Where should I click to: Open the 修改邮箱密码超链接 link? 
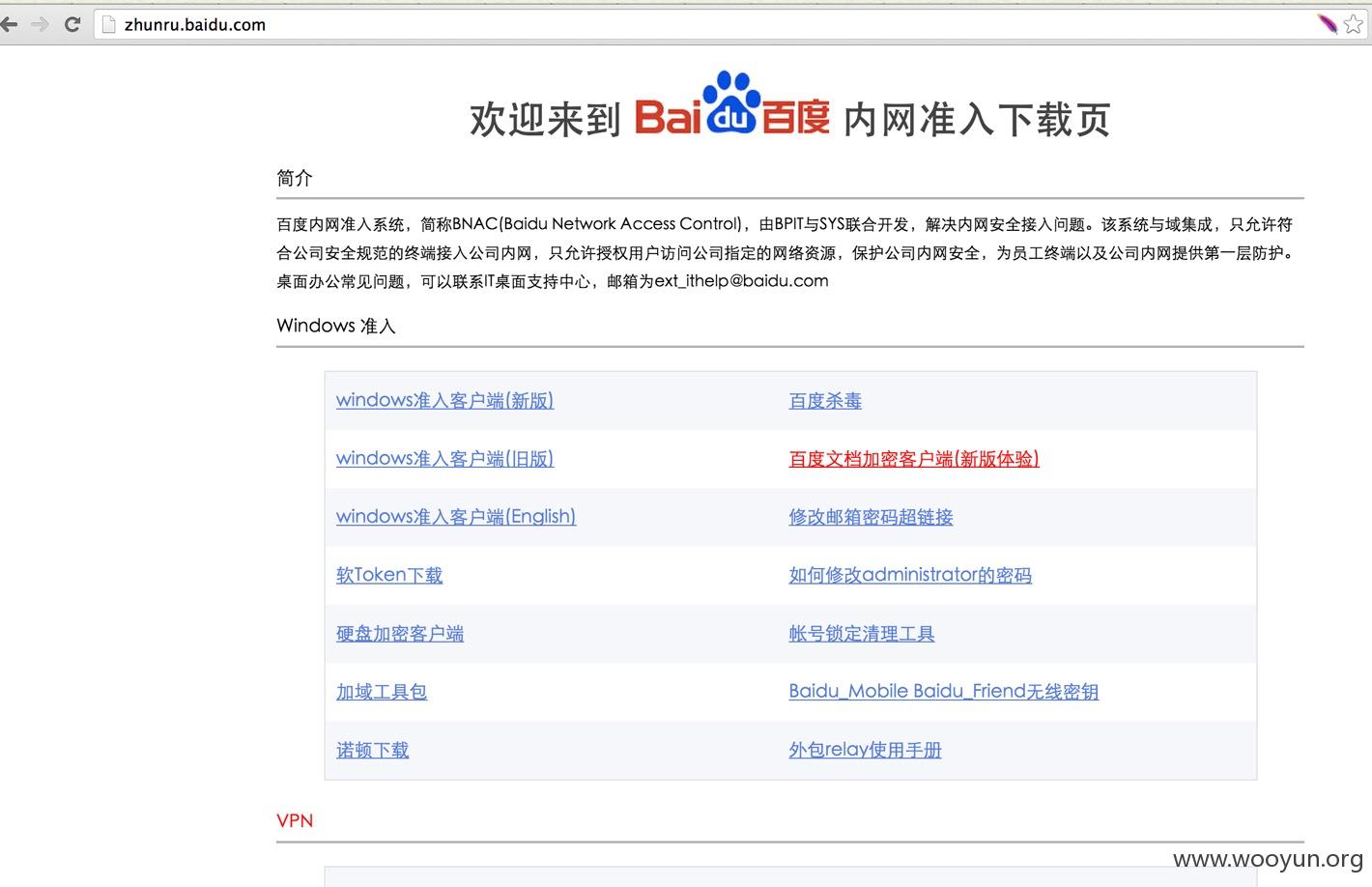(x=872, y=516)
